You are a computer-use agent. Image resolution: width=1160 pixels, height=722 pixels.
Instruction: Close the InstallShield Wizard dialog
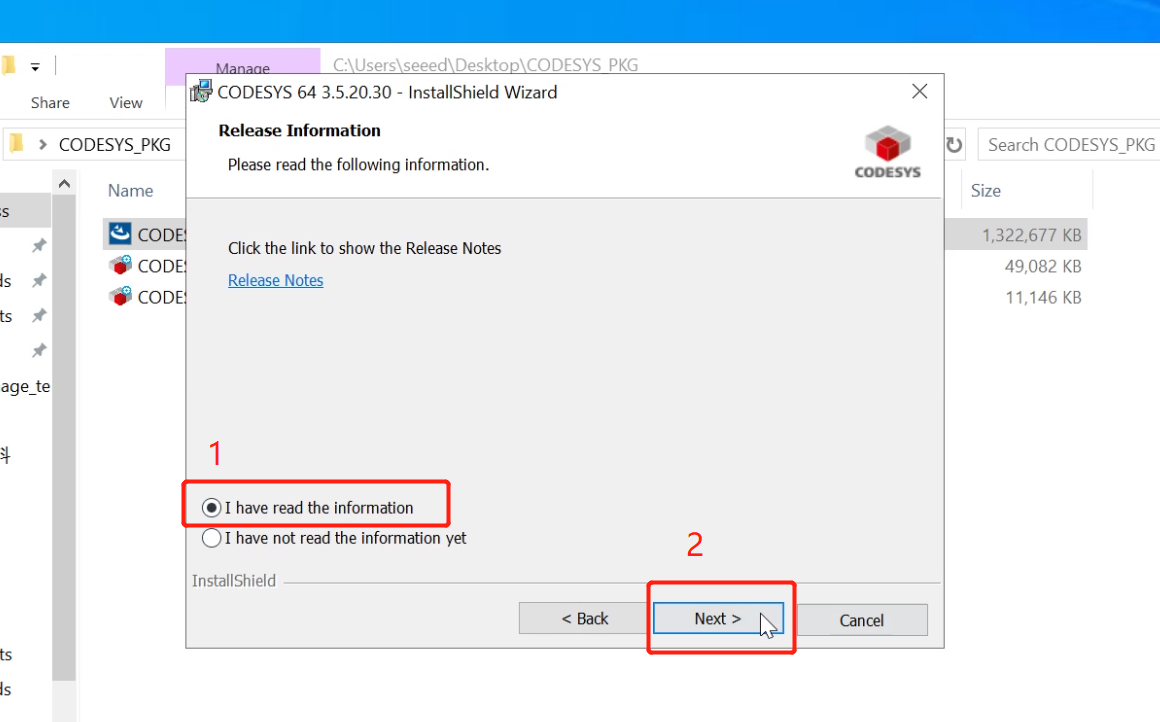[920, 91]
